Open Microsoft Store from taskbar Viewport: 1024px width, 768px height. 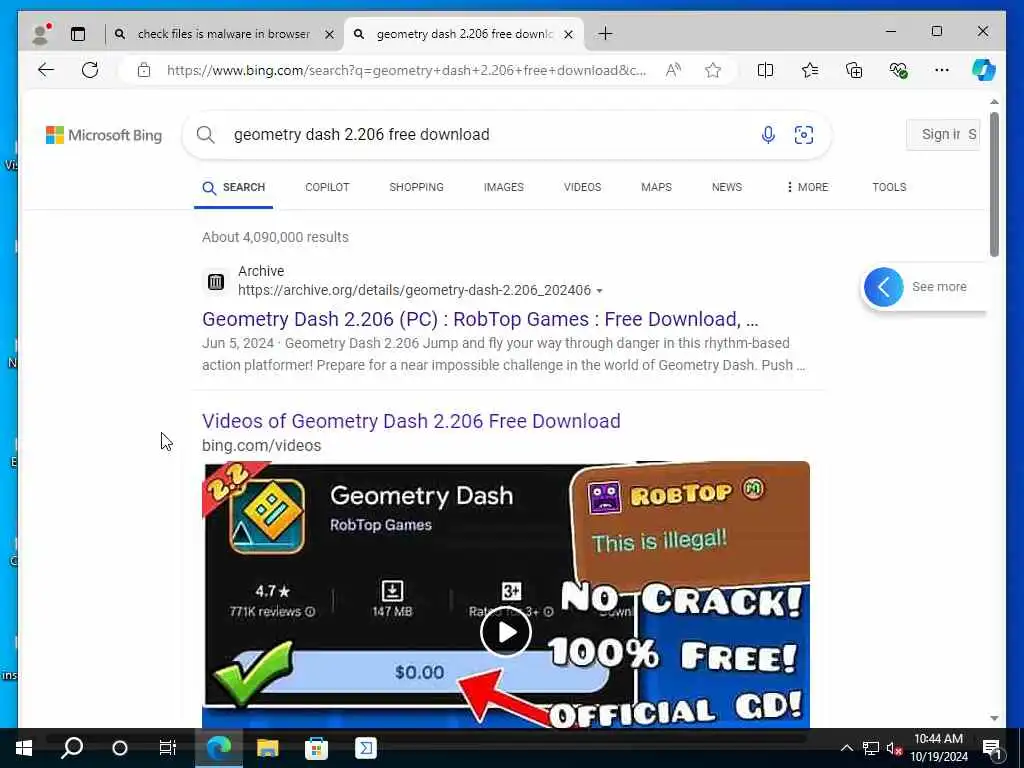[316, 748]
